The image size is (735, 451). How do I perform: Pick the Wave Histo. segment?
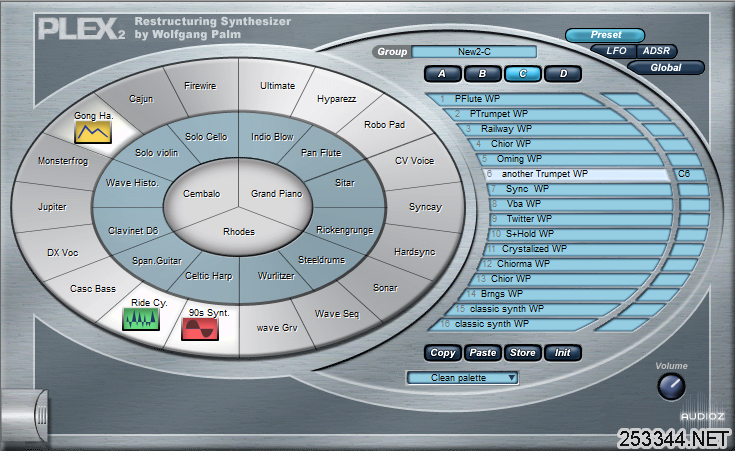click(x=132, y=183)
